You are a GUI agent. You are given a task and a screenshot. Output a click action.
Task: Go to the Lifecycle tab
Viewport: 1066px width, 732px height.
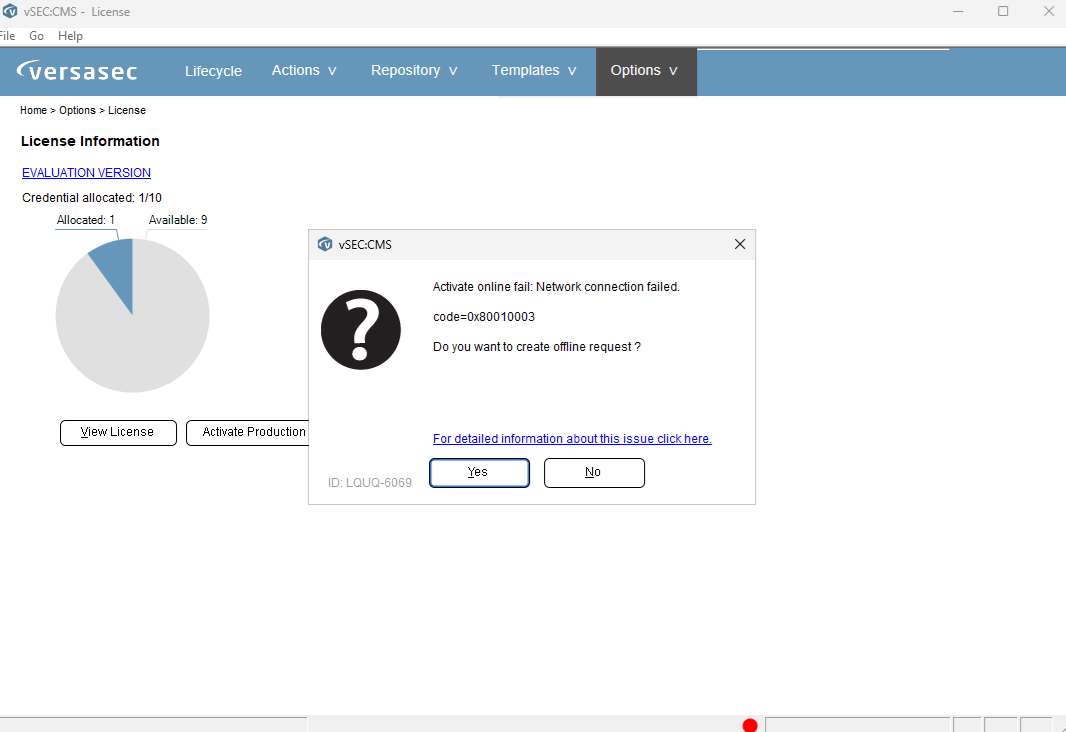pyautogui.click(x=213, y=71)
